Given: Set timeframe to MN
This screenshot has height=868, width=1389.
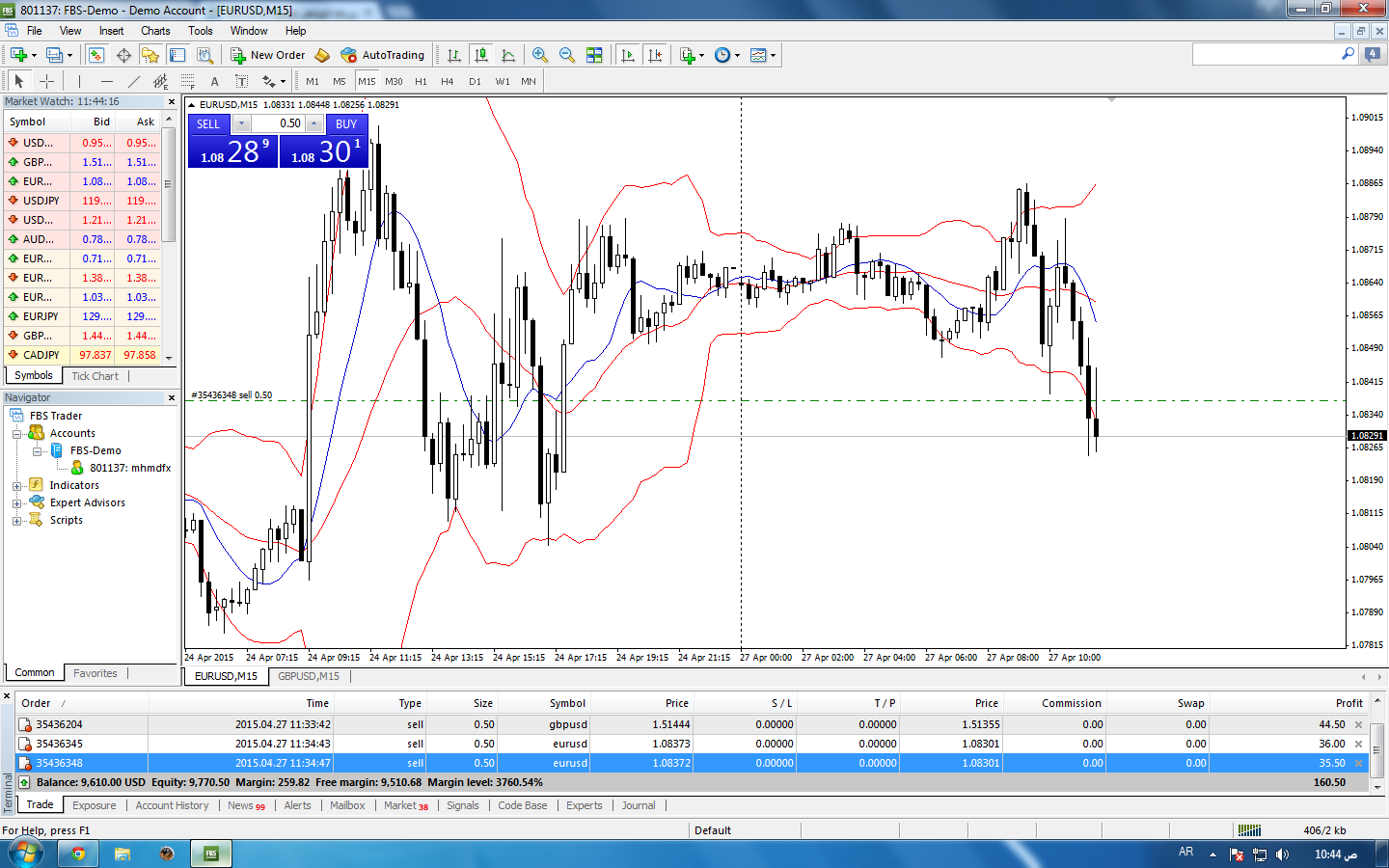Looking at the screenshot, I should [x=529, y=81].
